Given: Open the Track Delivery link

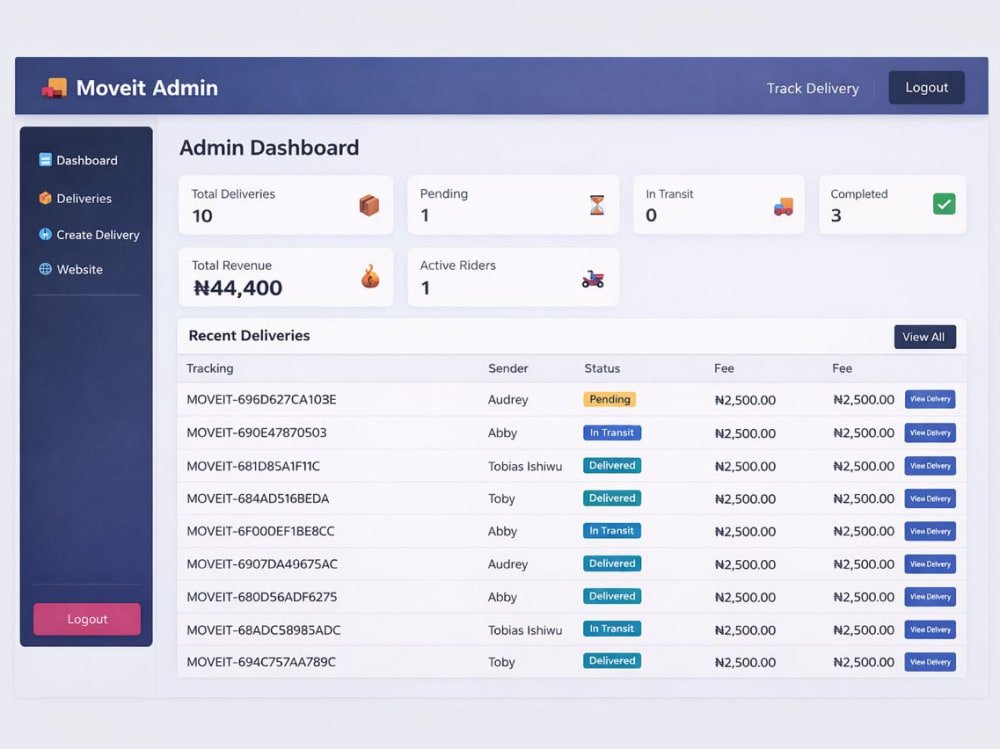Looking at the screenshot, I should (x=812, y=88).
